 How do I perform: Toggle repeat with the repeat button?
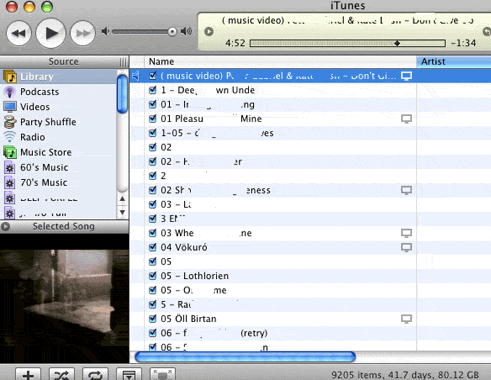coord(95,375)
